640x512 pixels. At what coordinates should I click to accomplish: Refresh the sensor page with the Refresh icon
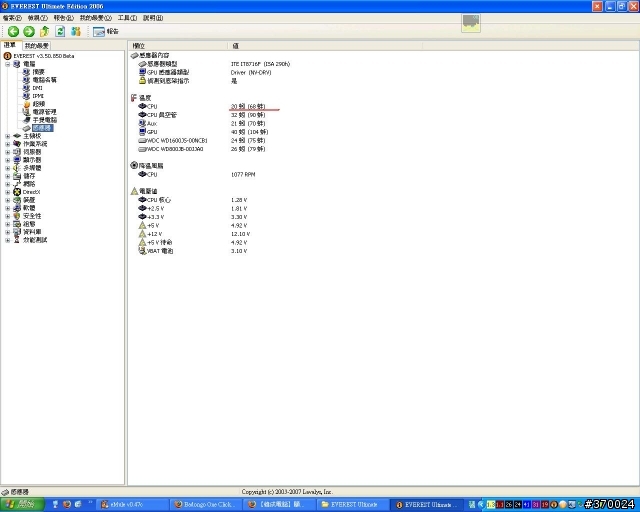tap(60, 31)
